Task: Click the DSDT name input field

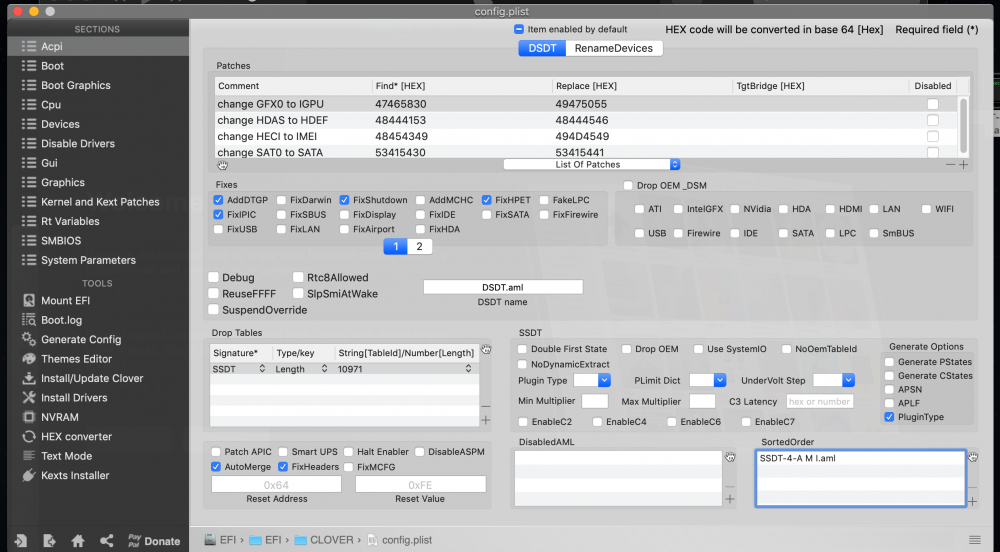Action: [503, 287]
